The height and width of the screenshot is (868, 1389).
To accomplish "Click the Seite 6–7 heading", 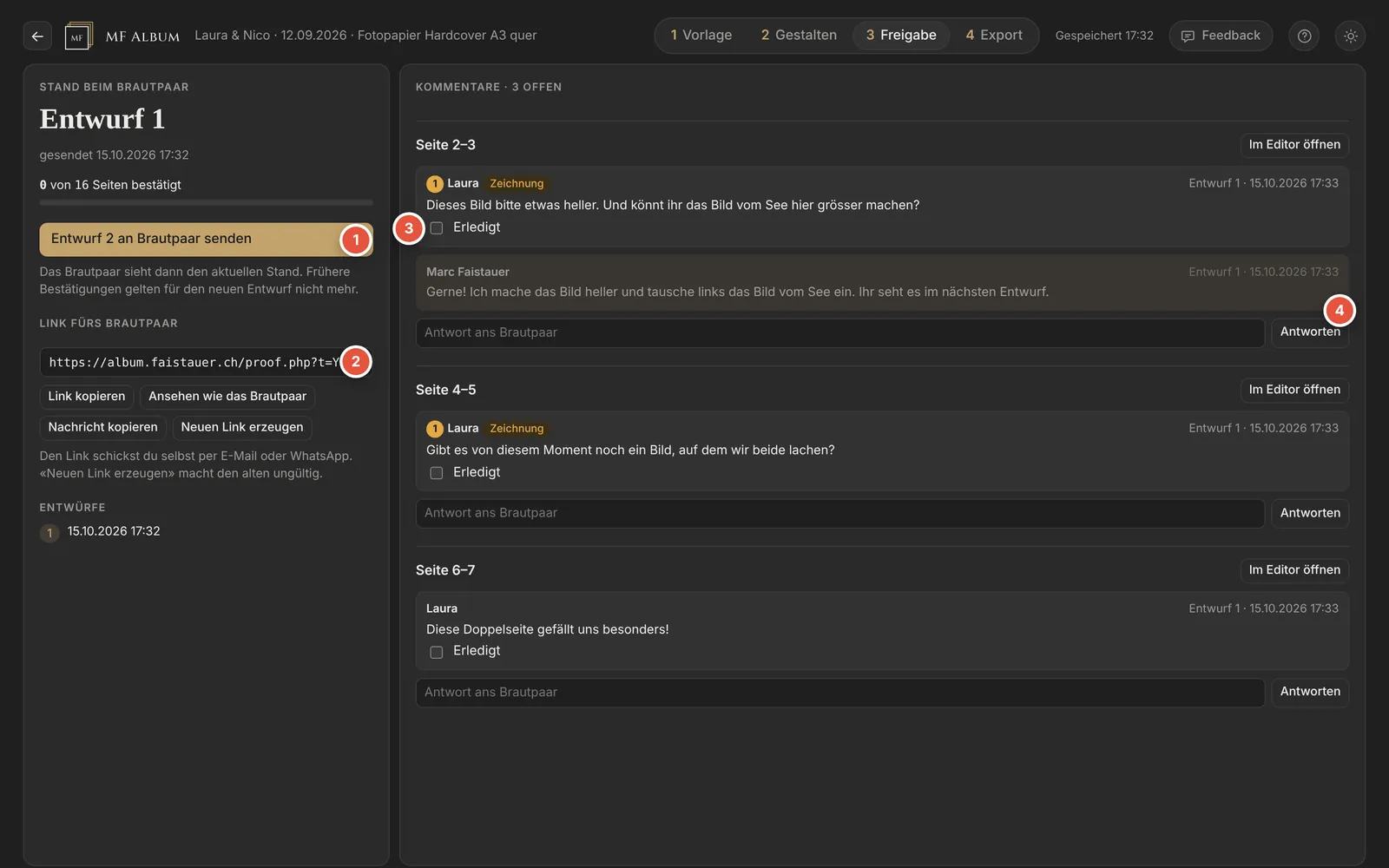I will [445, 570].
